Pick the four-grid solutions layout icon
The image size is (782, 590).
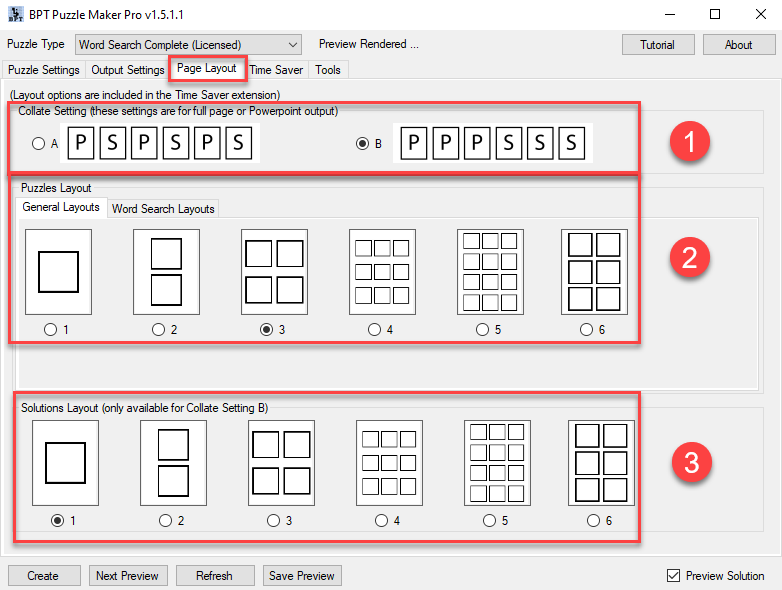pos(281,462)
